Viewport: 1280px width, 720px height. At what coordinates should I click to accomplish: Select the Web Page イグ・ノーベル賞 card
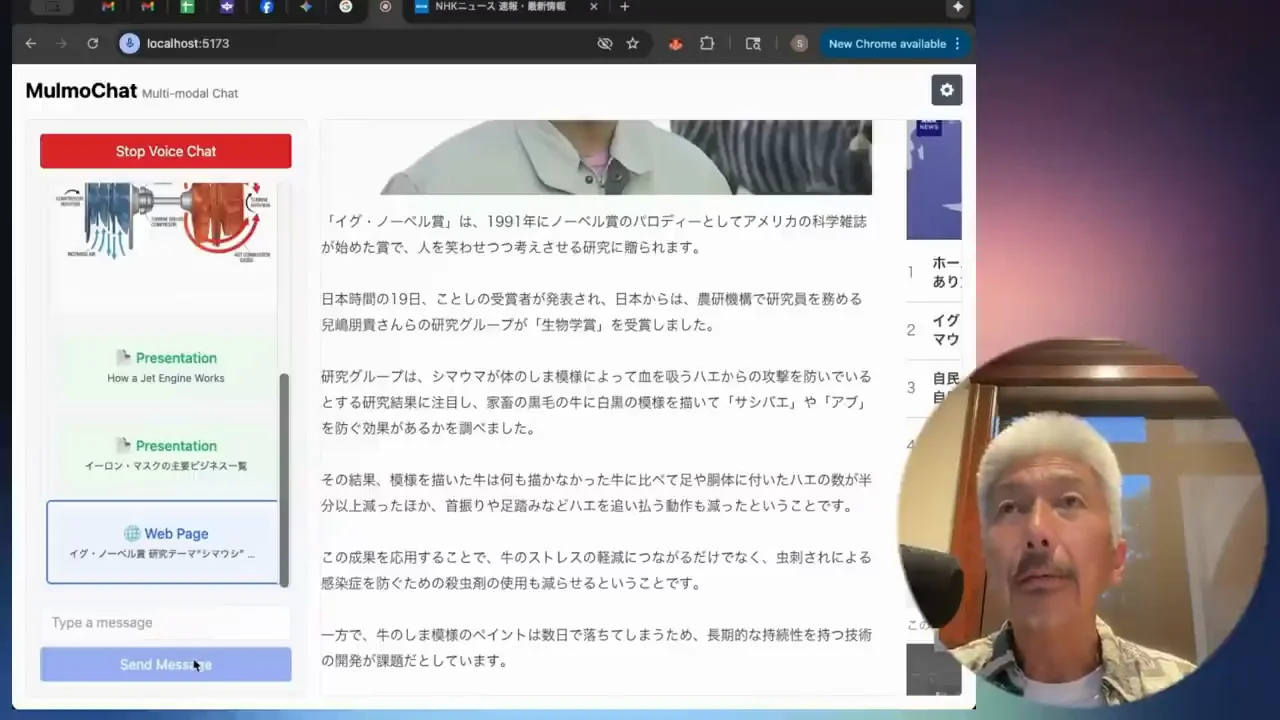162,542
